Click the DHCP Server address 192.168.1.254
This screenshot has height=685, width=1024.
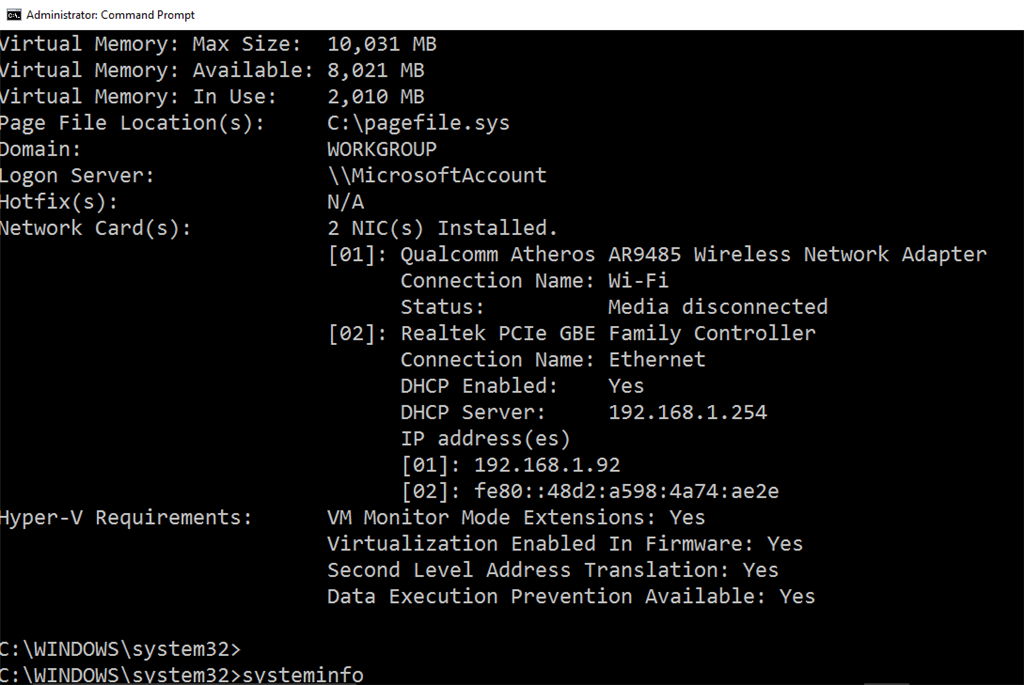tap(688, 412)
